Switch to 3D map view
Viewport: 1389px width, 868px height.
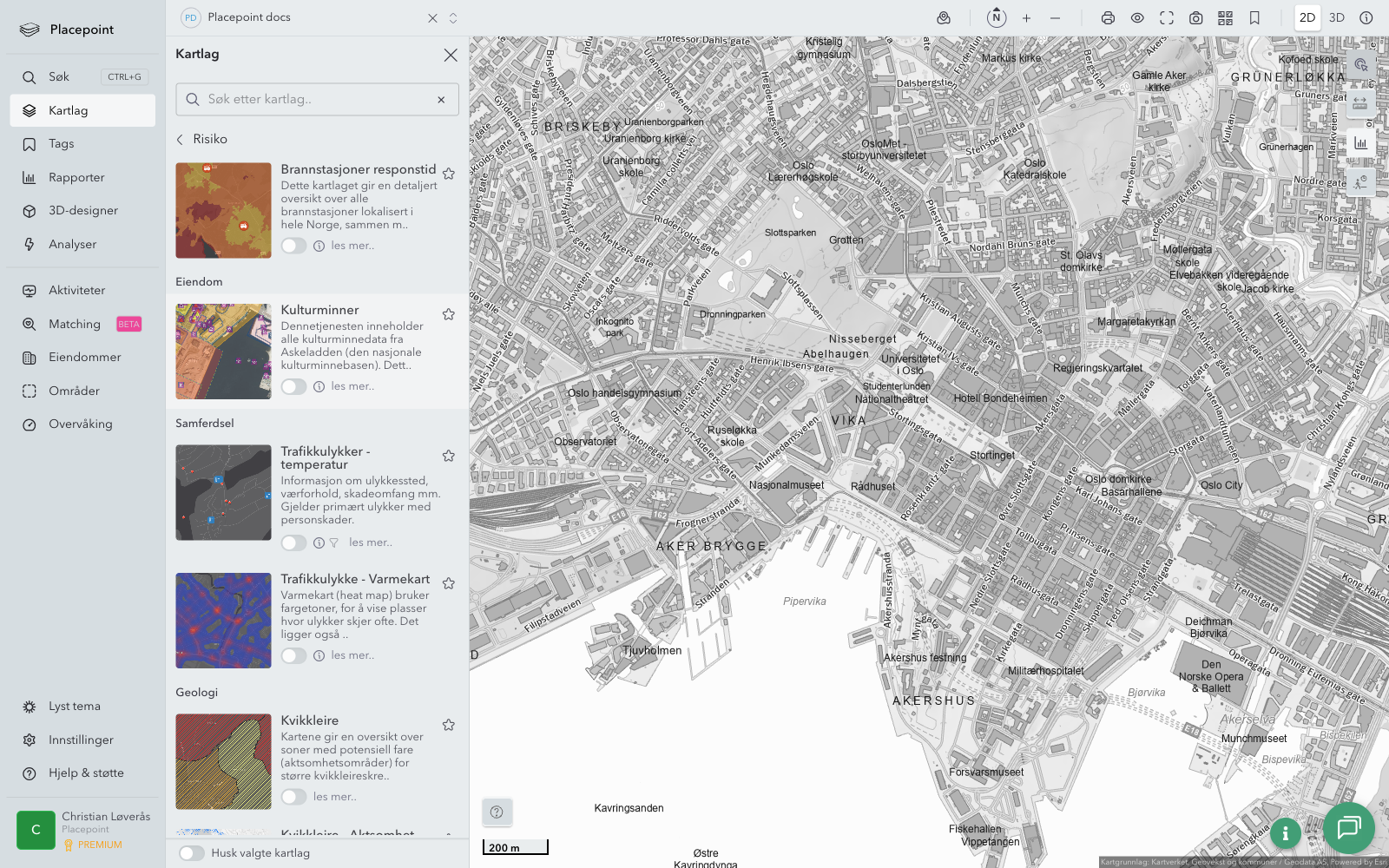(1336, 18)
